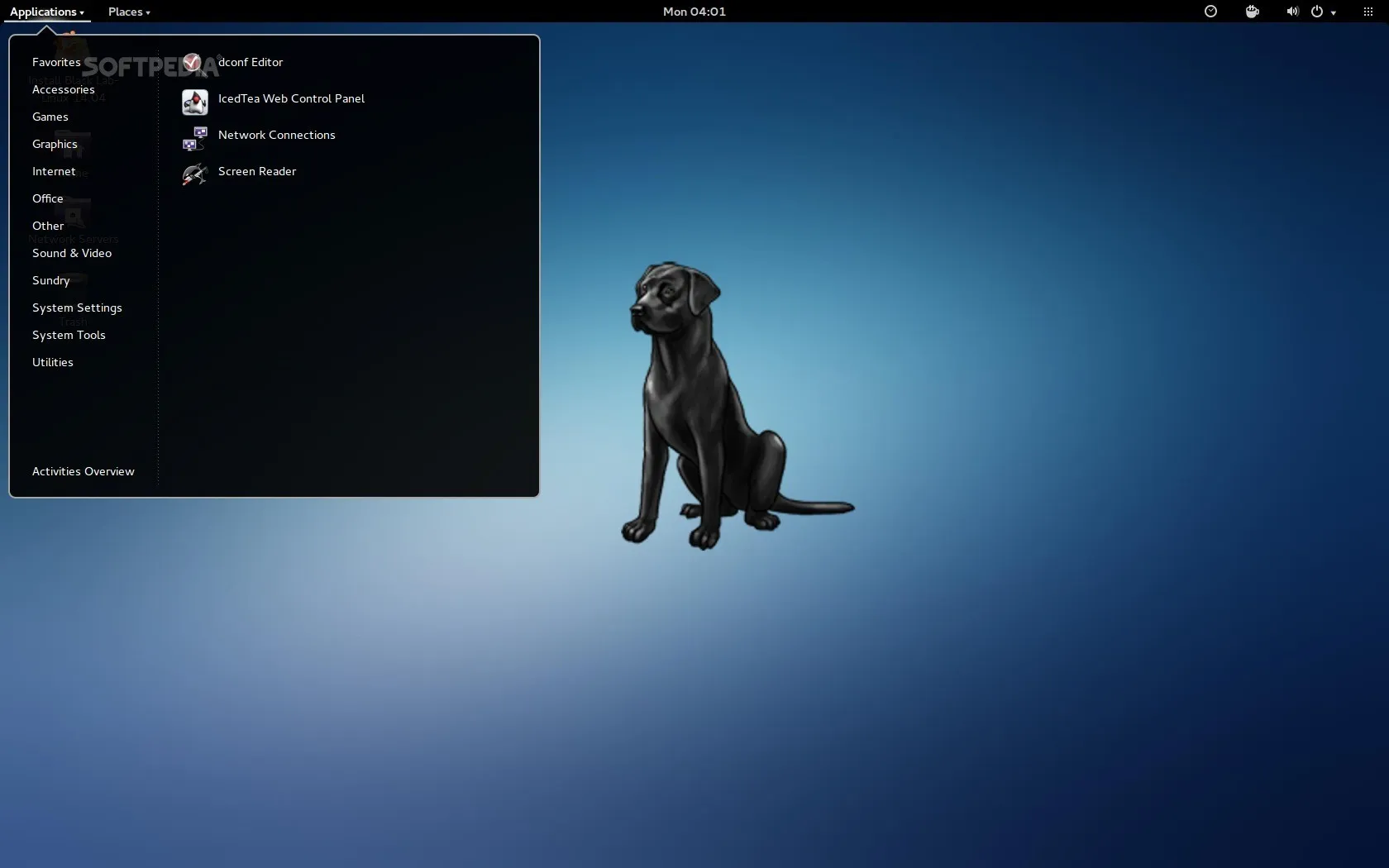The height and width of the screenshot is (868, 1389).
Task: Select the Accessories category
Action: [63, 89]
